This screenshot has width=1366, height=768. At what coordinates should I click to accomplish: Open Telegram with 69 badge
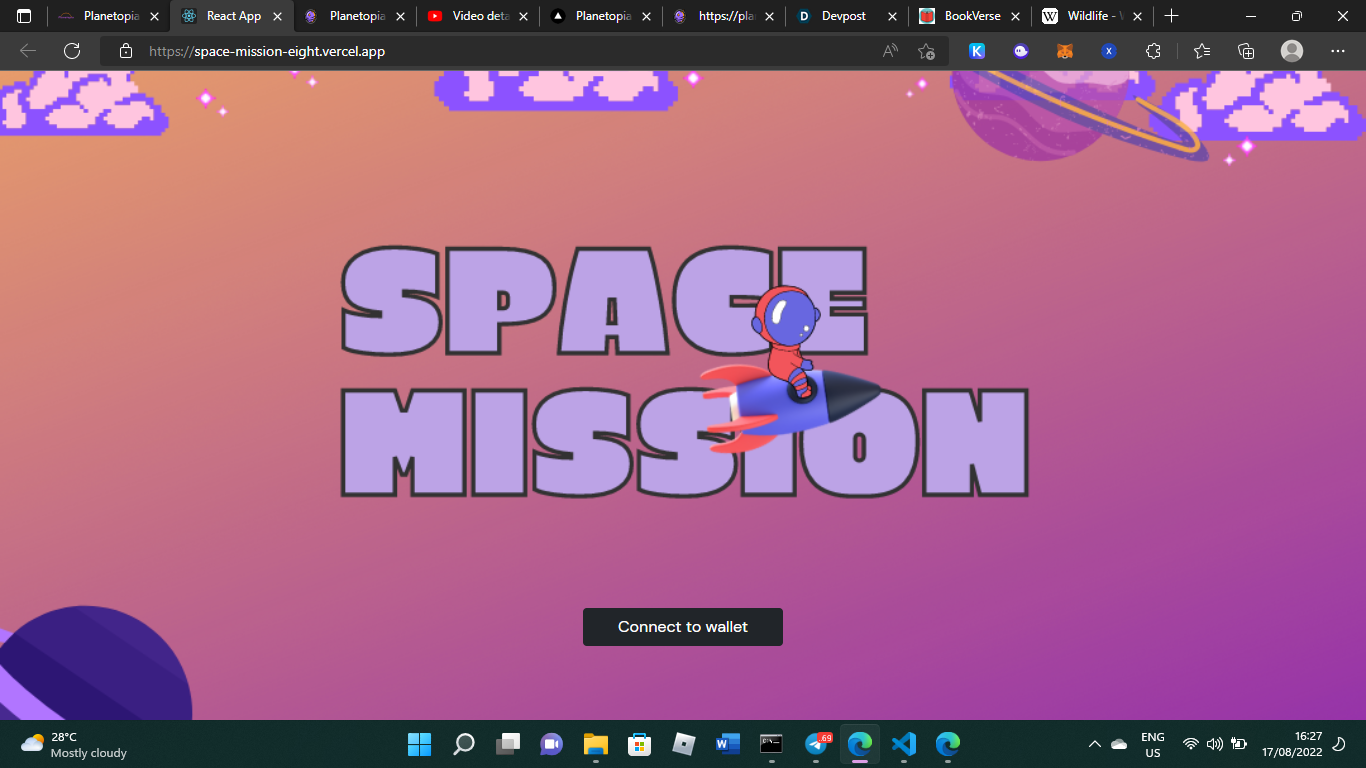click(x=816, y=744)
